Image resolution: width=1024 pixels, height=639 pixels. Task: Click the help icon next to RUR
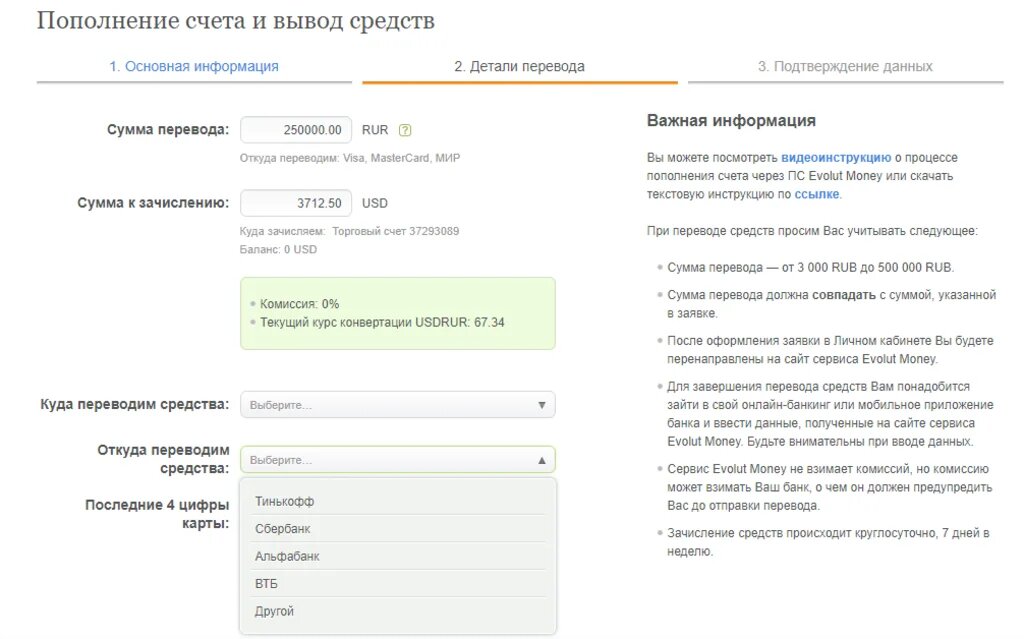[x=405, y=130]
